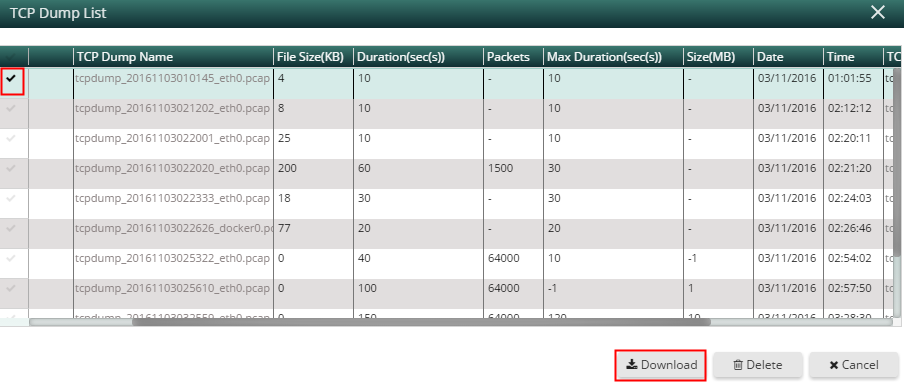Click time value 02:54:02
The height and width of the screenshot is (384, 904).
849,258
